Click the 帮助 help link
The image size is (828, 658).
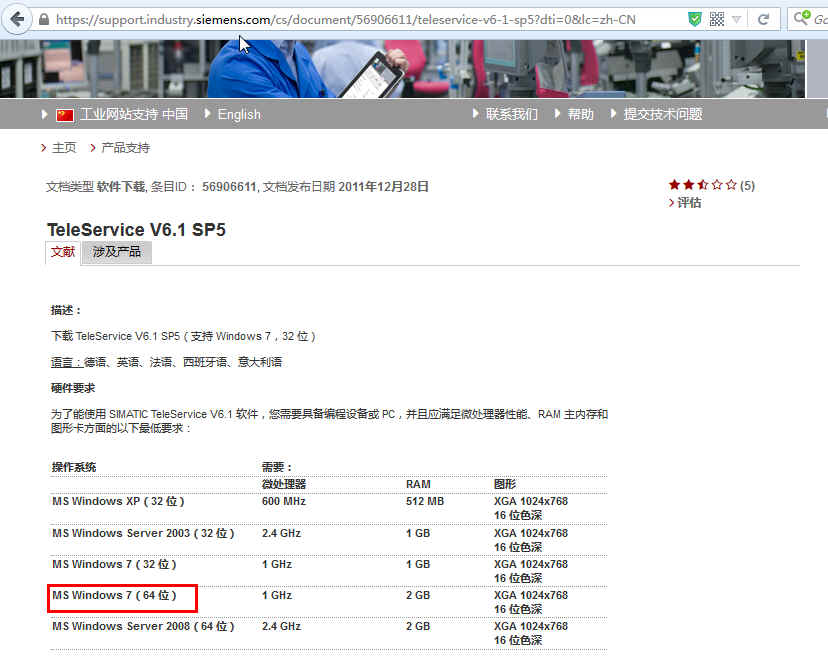pyautogui.click(x=580, y=114)
